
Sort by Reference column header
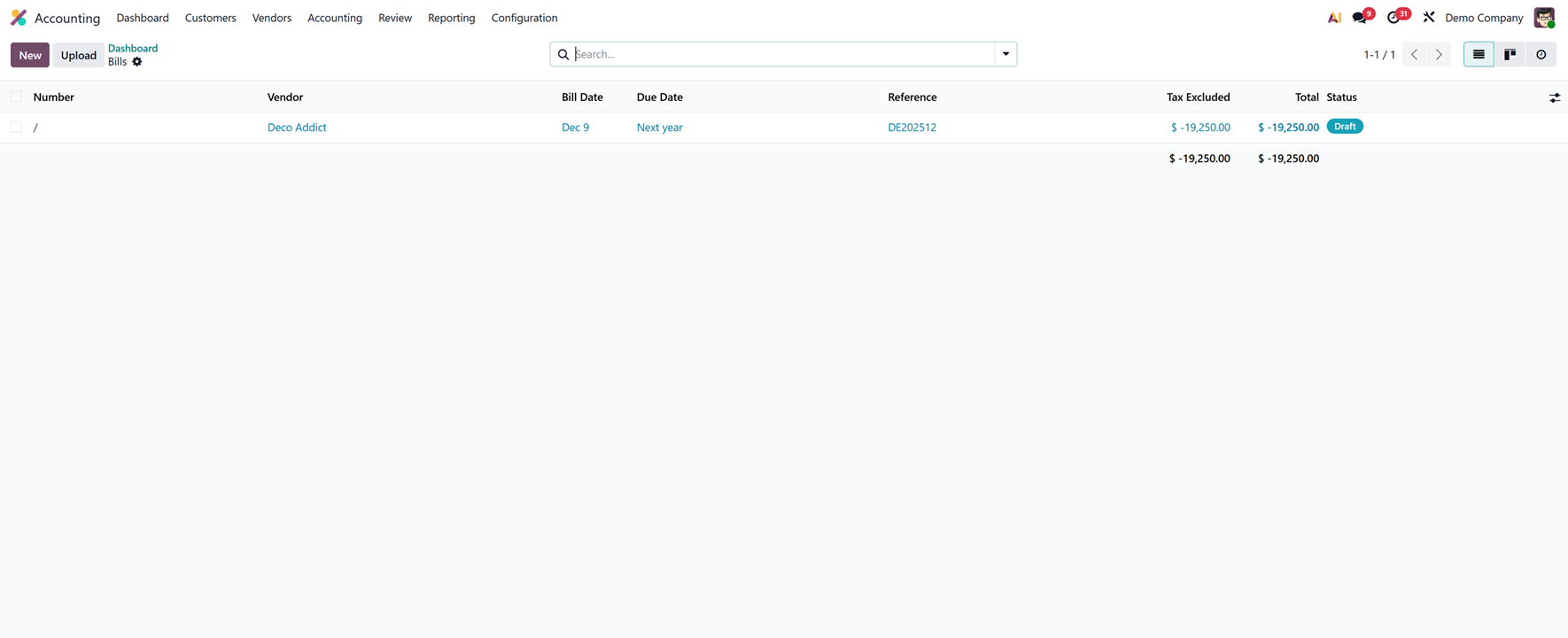(x=912, y=97)
